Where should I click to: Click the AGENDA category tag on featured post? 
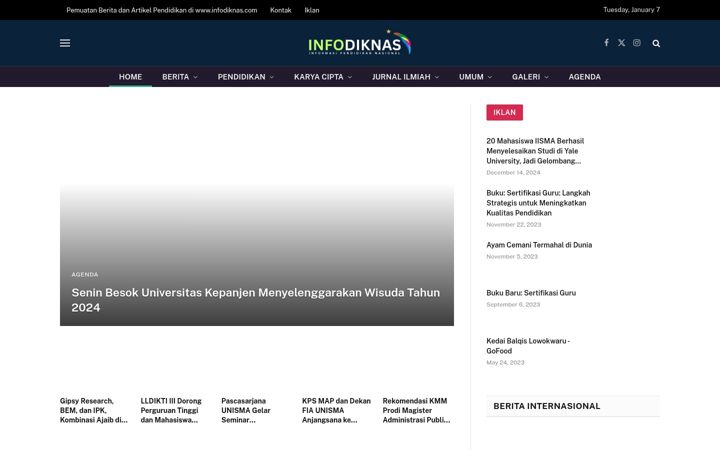coord(85,275)
